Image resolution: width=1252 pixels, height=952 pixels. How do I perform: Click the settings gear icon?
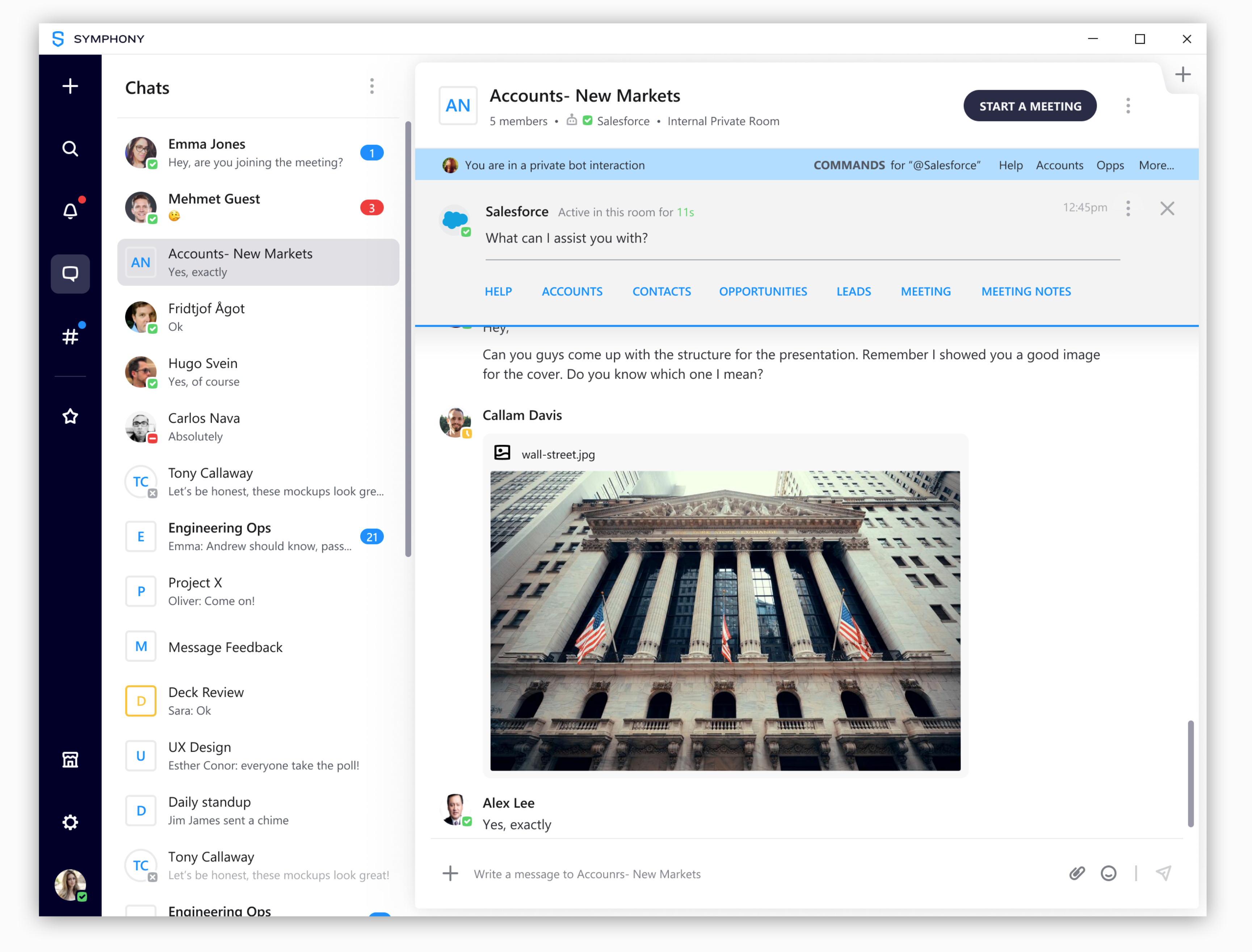coord(70,822)
